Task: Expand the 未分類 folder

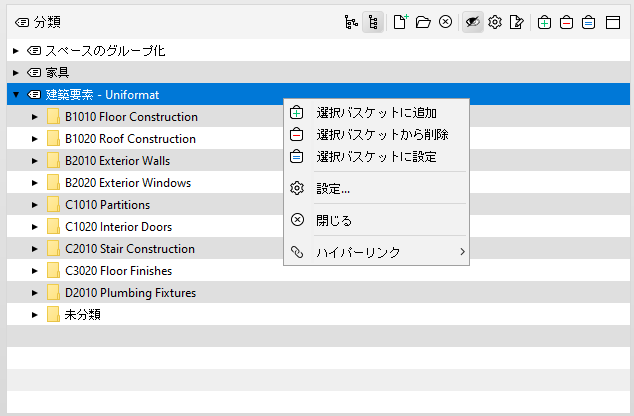Action: pos(35,315)
